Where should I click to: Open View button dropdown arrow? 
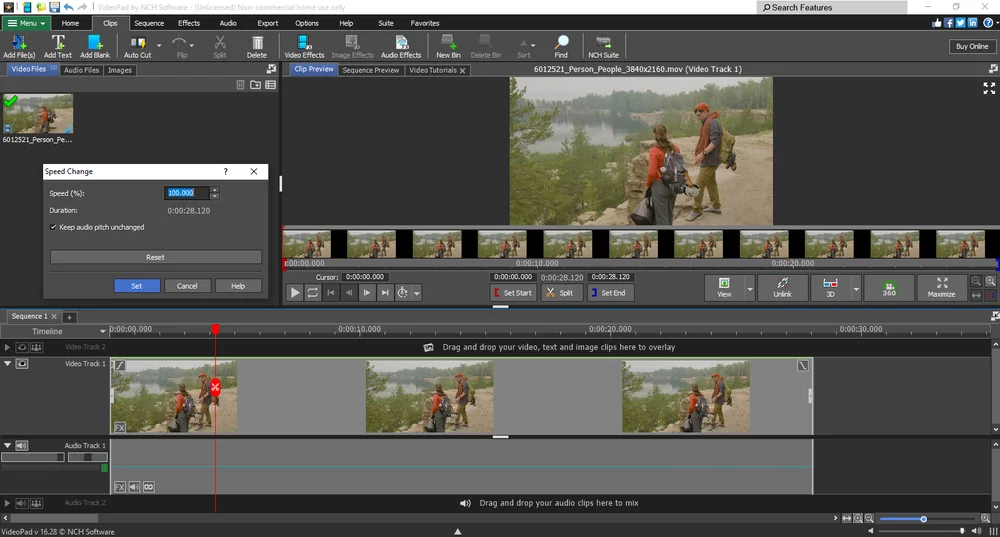[x=750, y=288]
